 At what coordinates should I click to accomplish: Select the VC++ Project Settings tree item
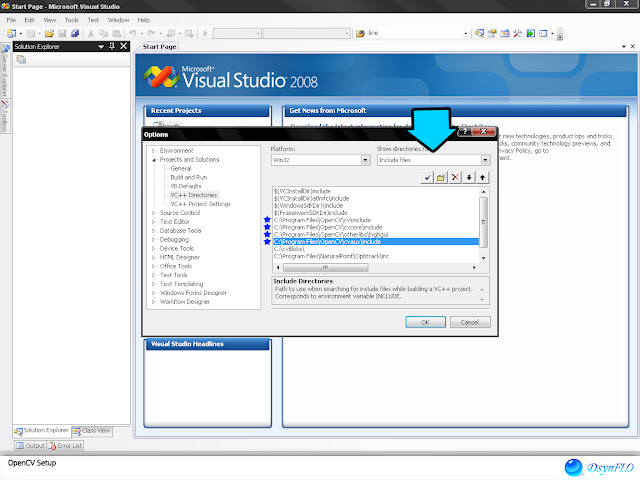coord(200,204)
